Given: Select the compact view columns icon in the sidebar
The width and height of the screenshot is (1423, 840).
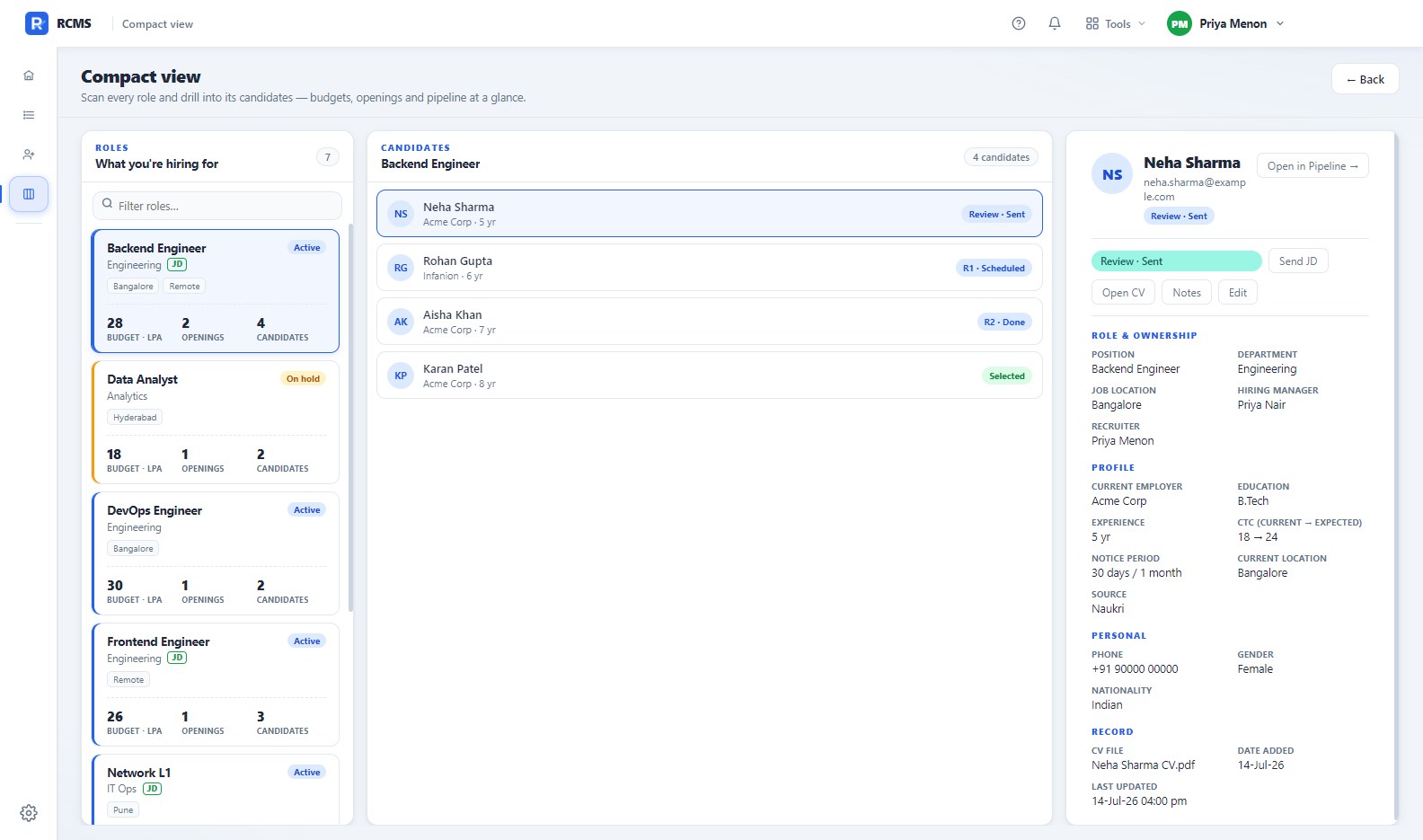Looking at the screenshot, I should (x=29, y=194).
